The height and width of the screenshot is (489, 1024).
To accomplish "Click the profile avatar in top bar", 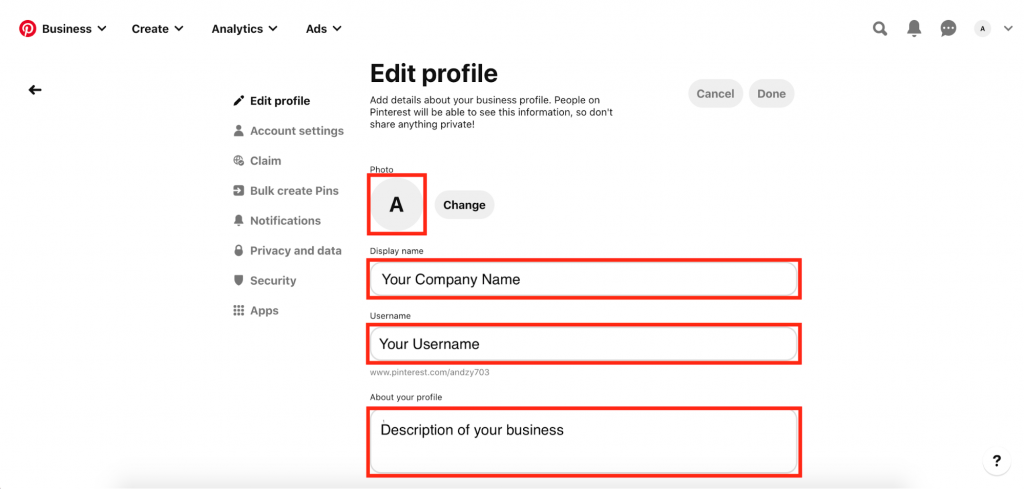I will click(x=982, y=29).
